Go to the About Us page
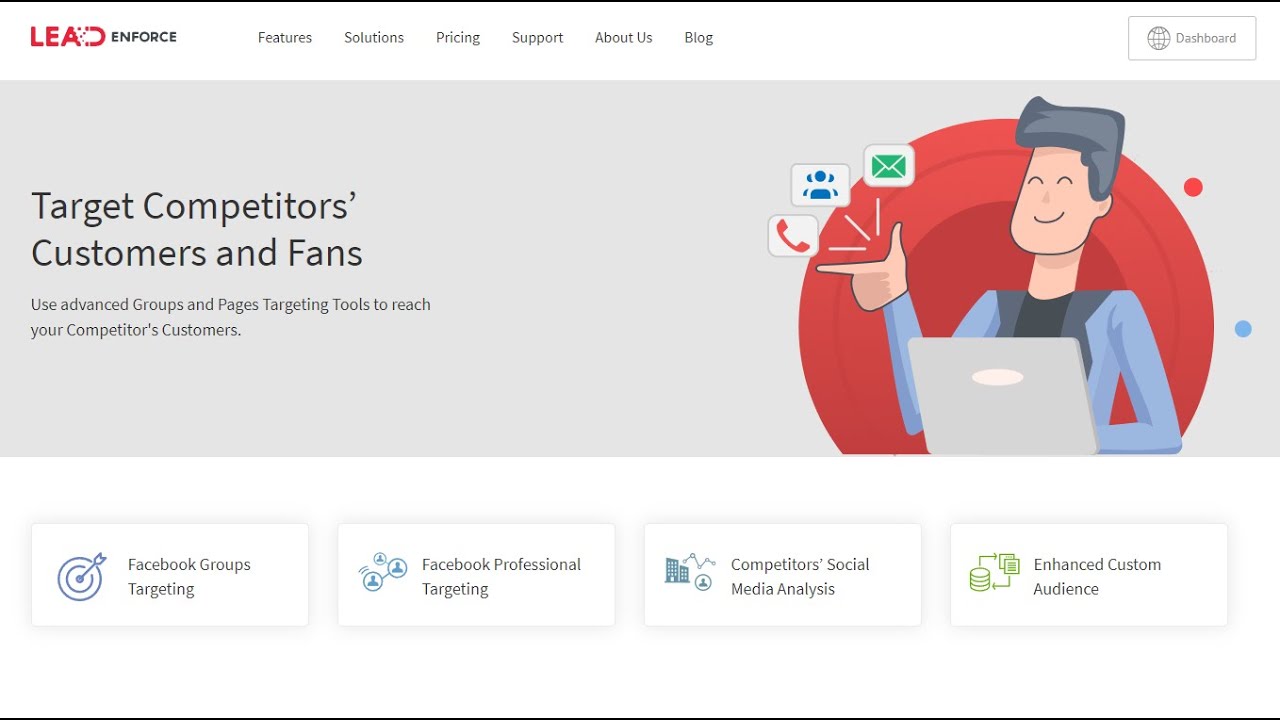The width and height of the screenshot is (1280, 720). pyautogui.click(x=623, y=38)
